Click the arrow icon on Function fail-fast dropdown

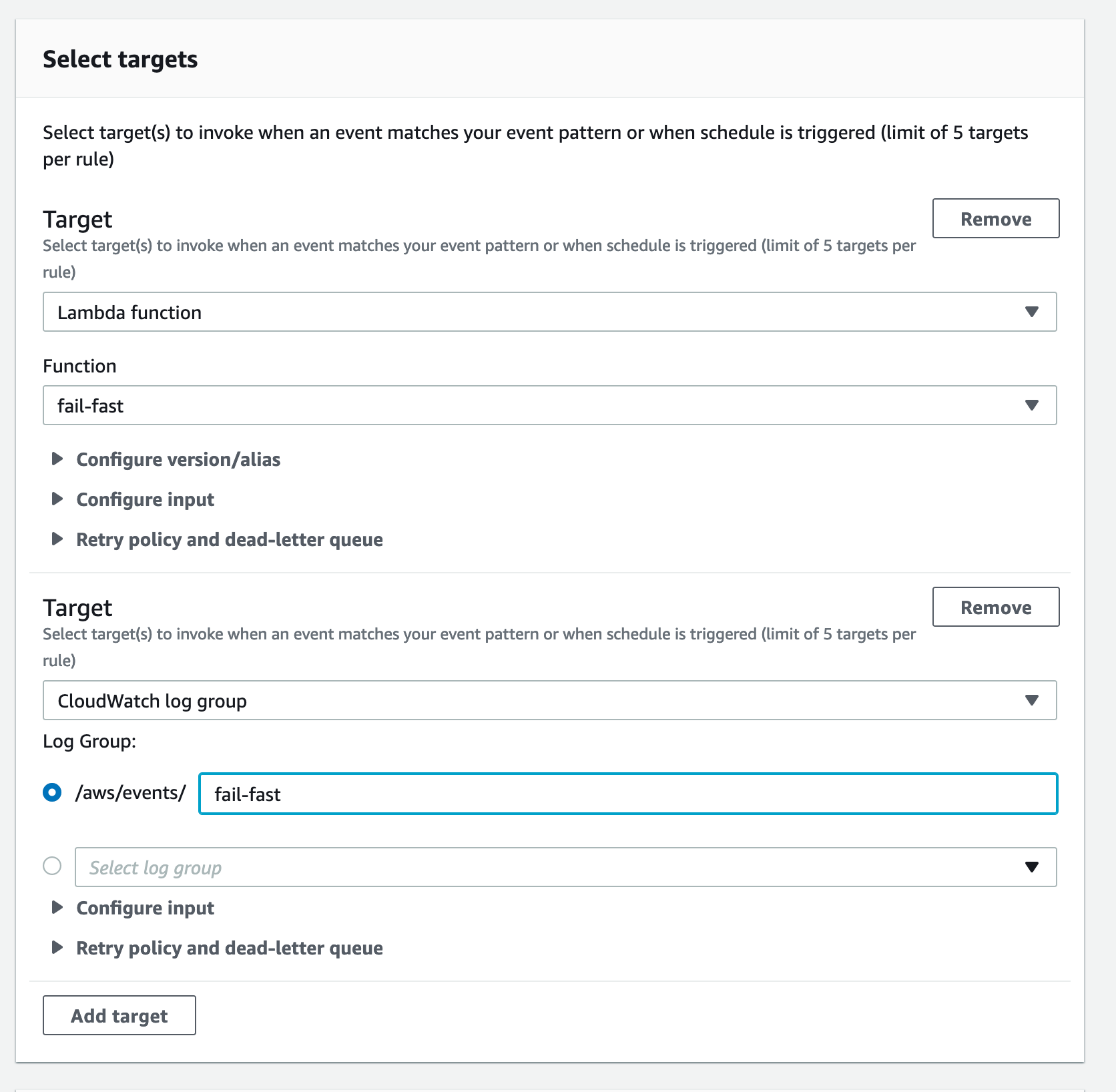(x=1031, y=405)
